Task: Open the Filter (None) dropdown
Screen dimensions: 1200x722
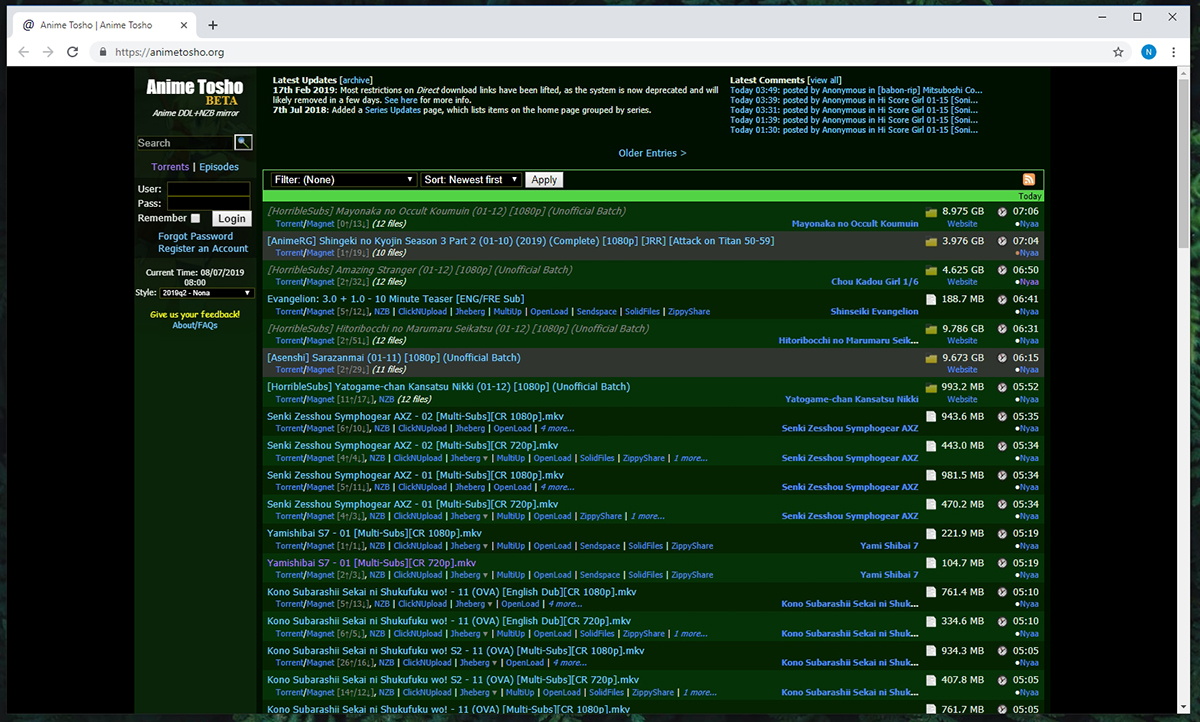Action: coord(343,180)
